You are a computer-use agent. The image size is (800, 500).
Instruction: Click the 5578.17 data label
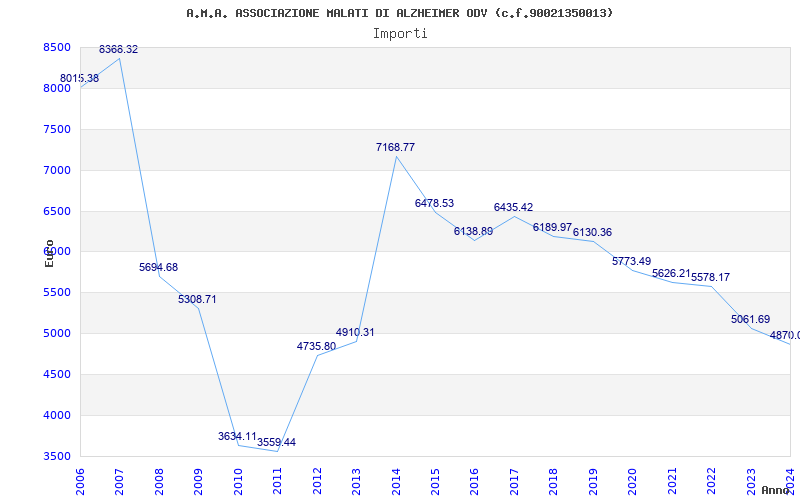(x=711, y=278)
